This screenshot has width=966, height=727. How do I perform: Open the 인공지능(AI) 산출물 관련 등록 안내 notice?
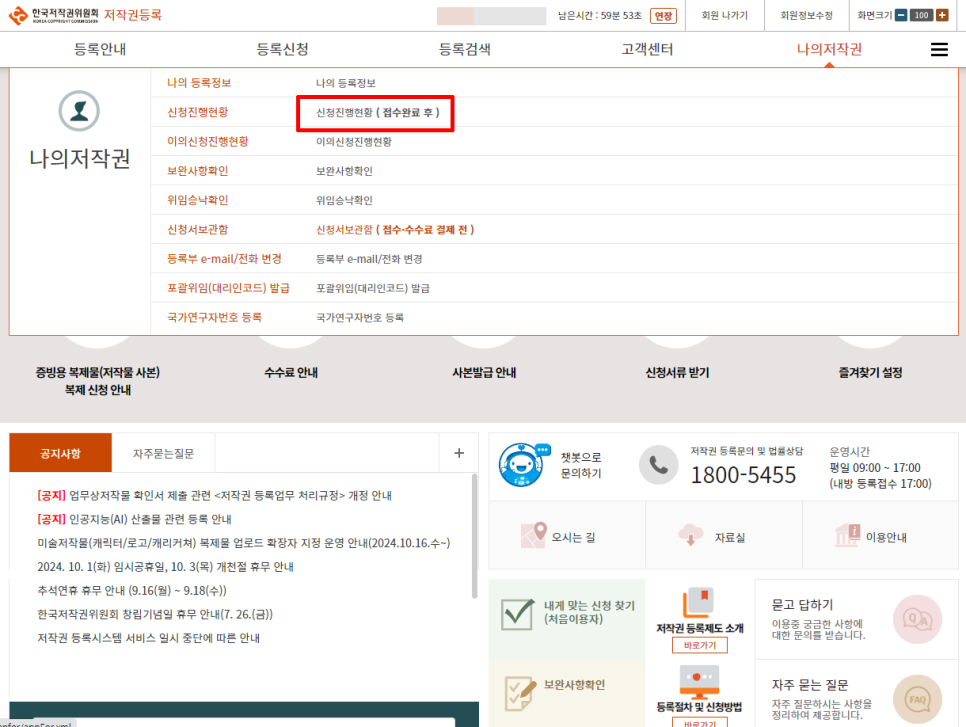coord(134,519)
